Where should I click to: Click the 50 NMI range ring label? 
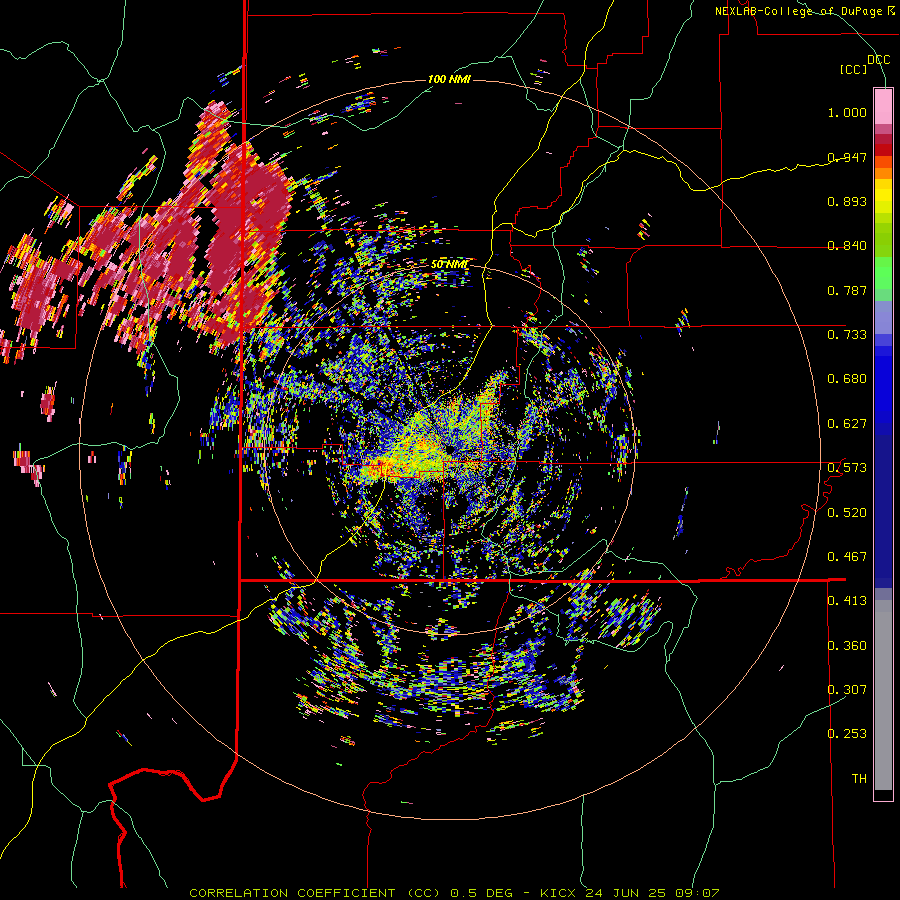[449, 264]
